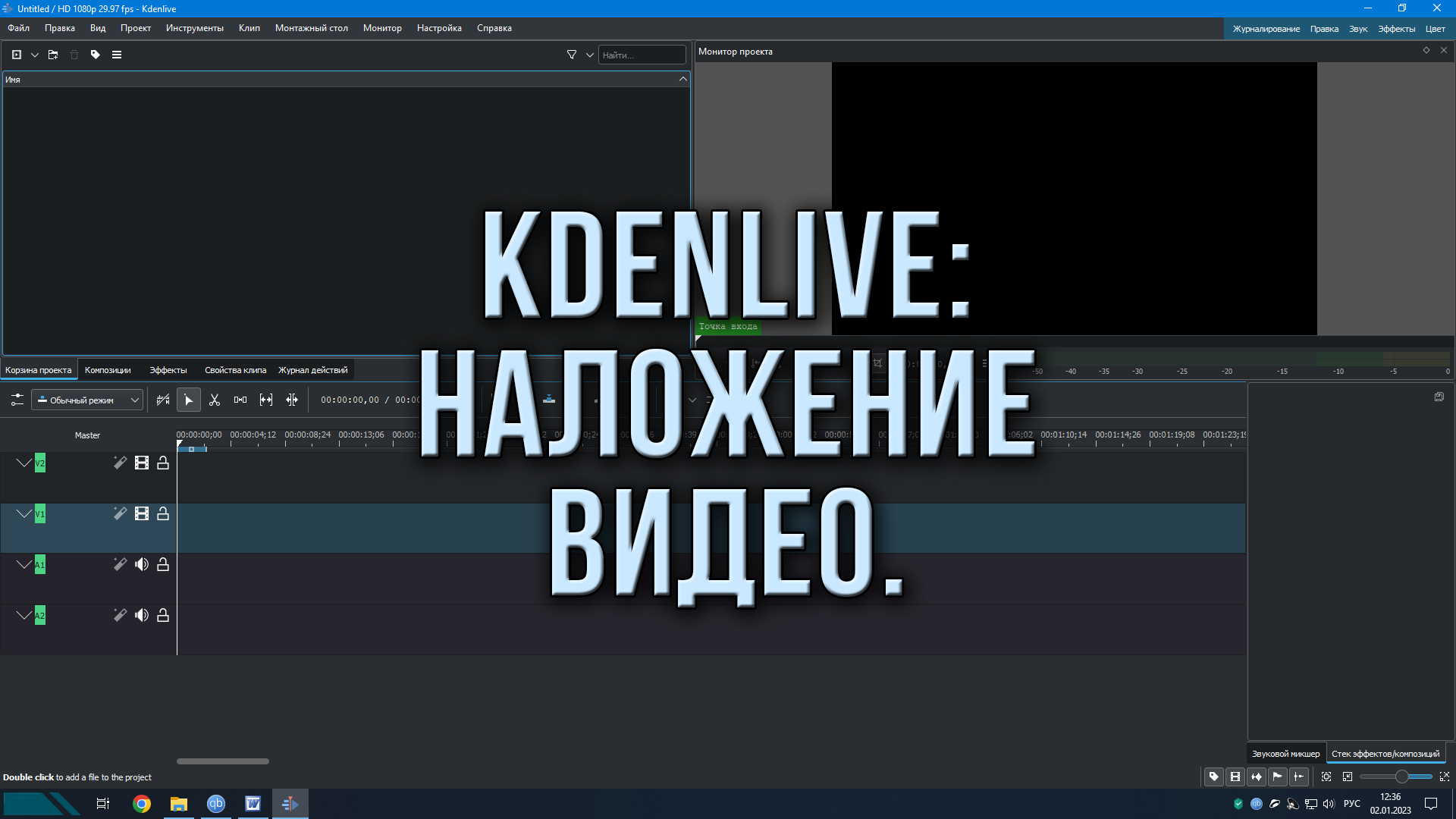Click the Master track label

coord(87,435)
